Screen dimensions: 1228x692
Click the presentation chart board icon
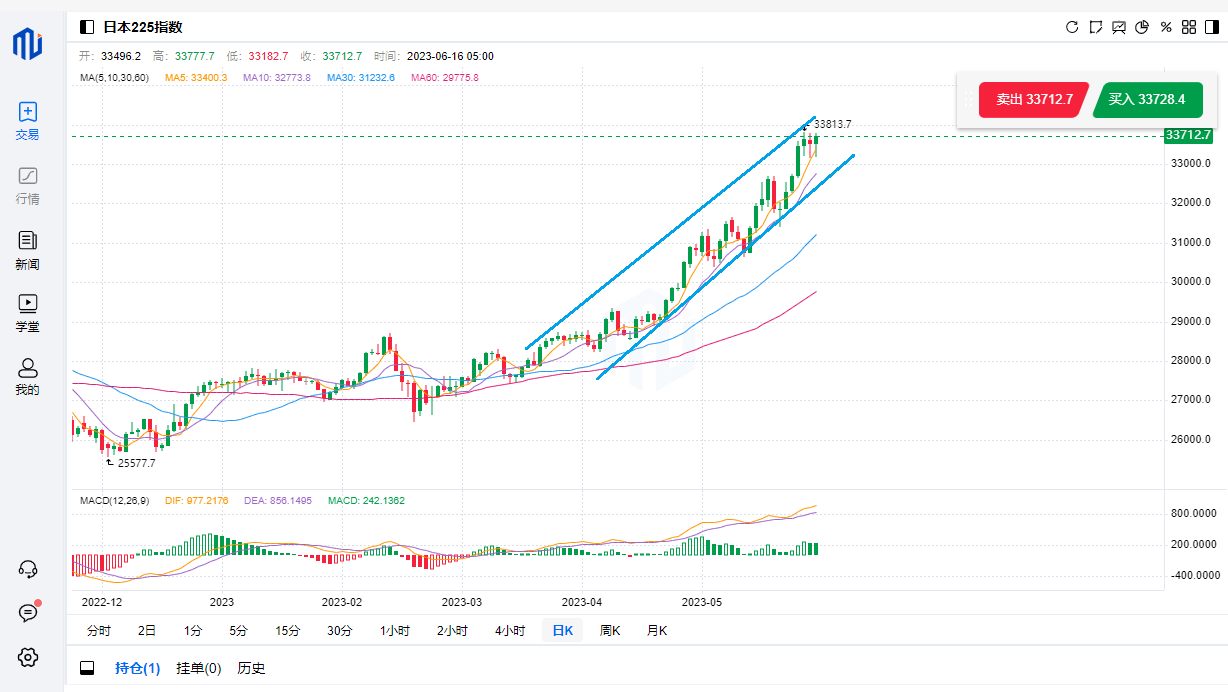[x=1119, y=27]
